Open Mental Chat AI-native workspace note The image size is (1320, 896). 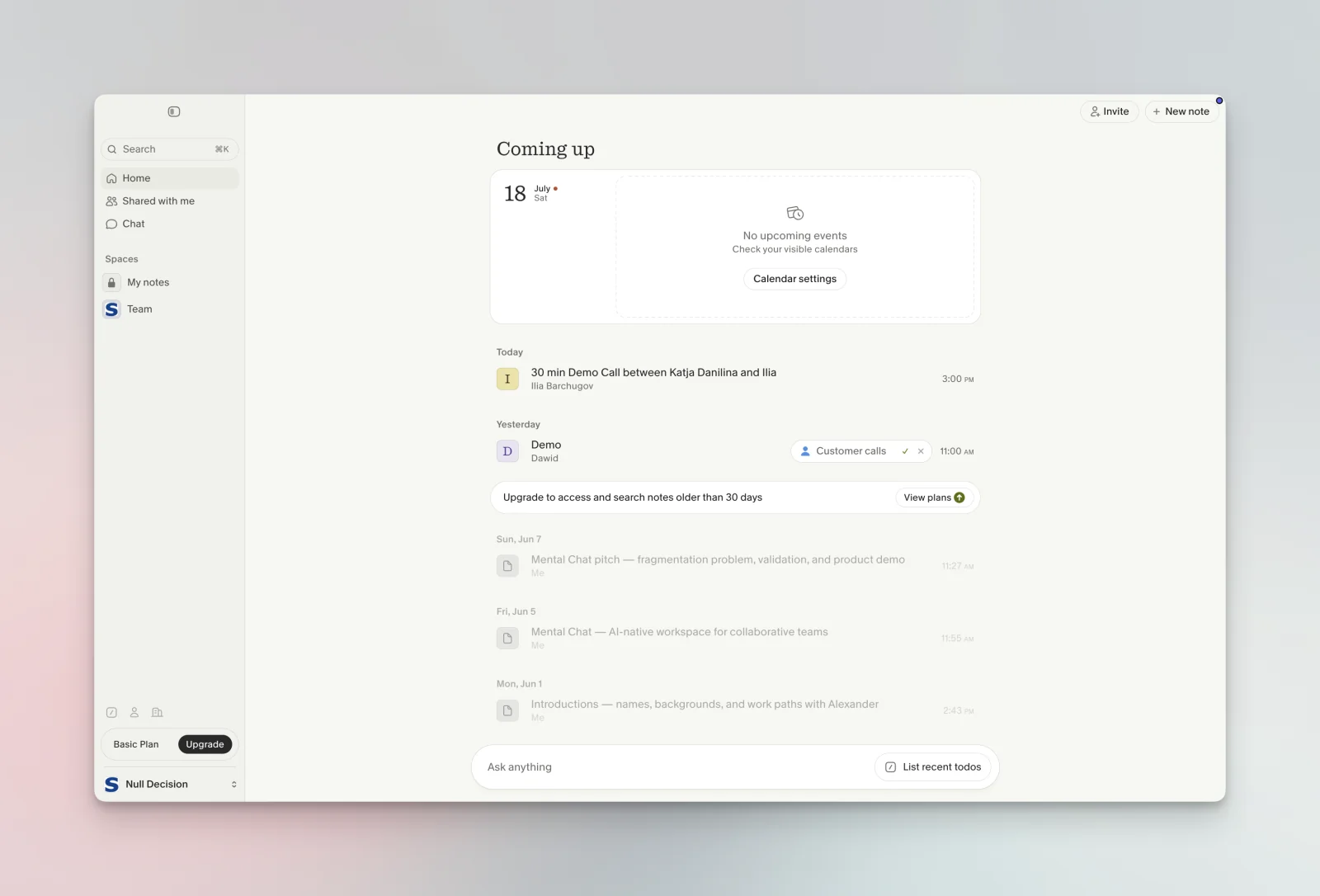tap(735, 639)
